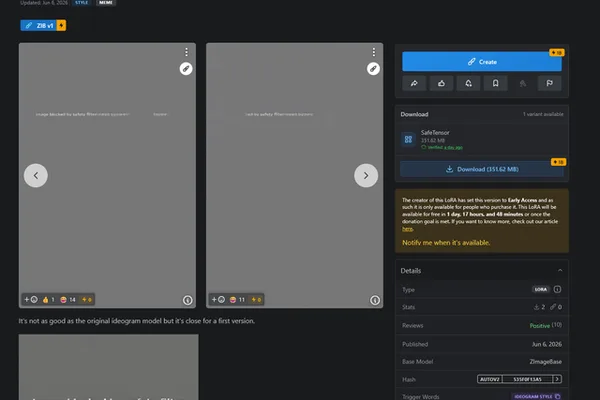The width and height of the screenshot is (600, 400).
Task: Copy the AUTOV2 hash value
Action: (x=527, y=379)
